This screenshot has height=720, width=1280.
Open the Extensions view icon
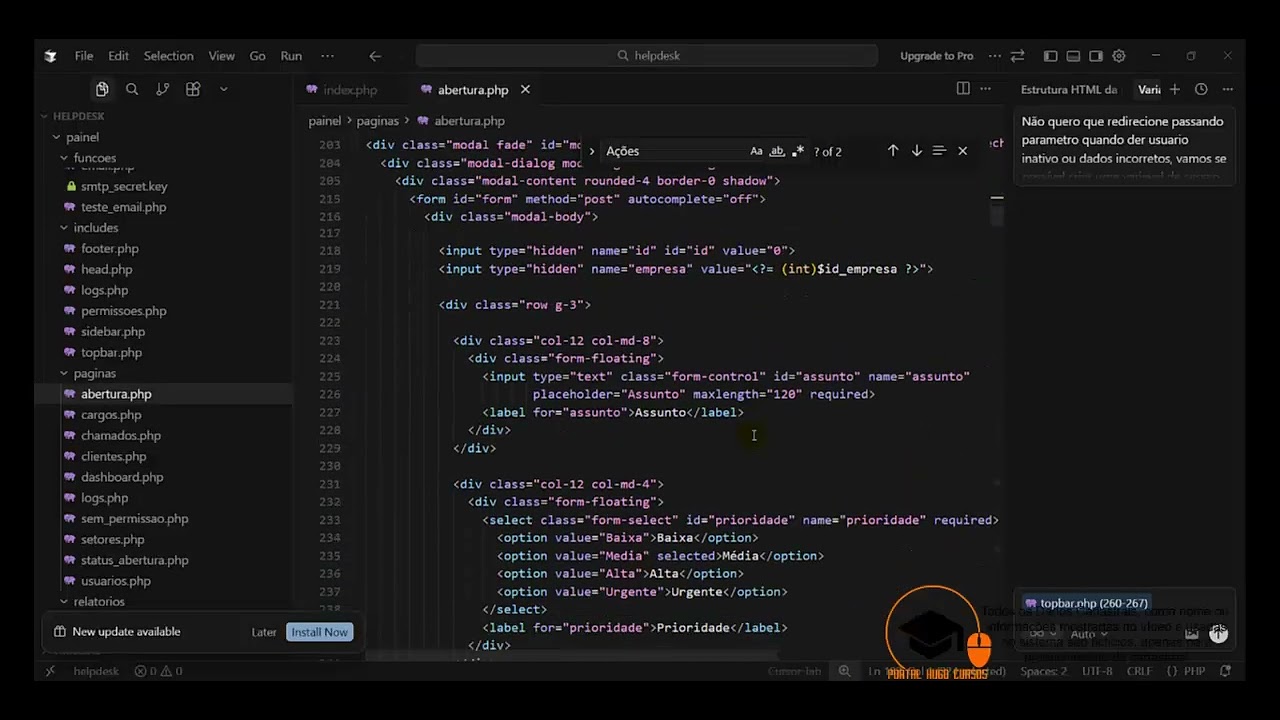[x=193, y=90]
